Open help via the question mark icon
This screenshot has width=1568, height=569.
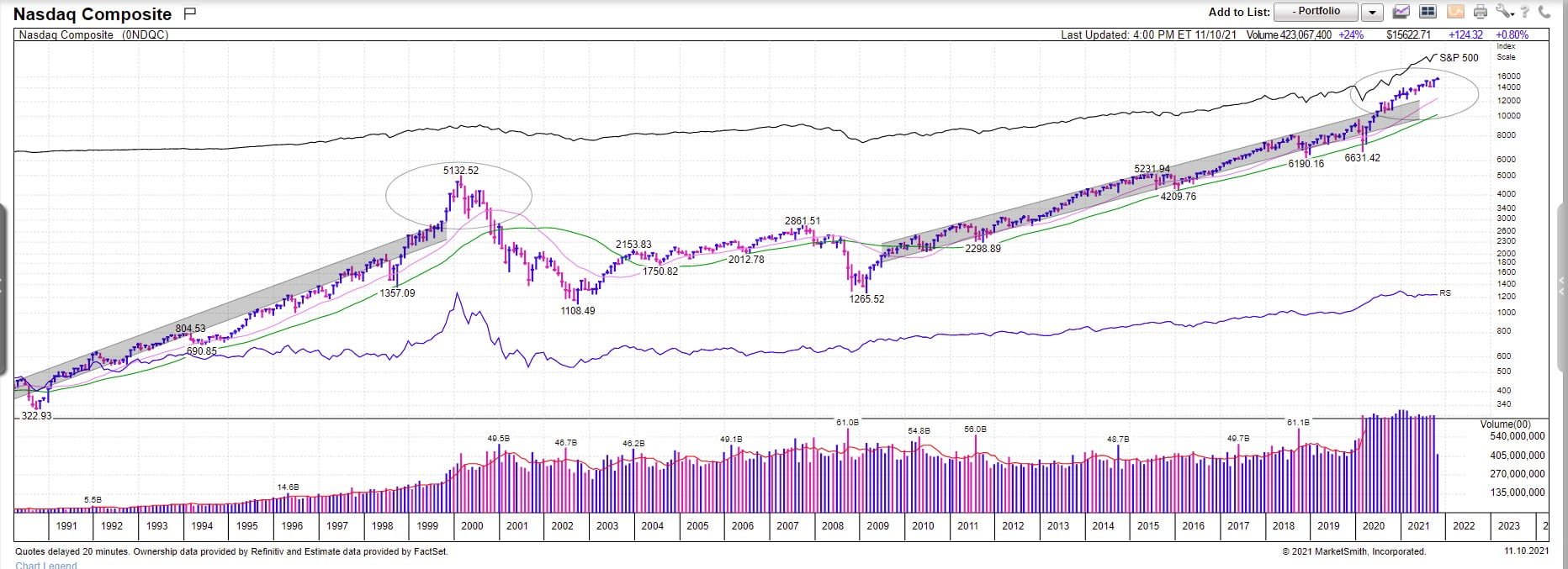tap(1525, 12)
